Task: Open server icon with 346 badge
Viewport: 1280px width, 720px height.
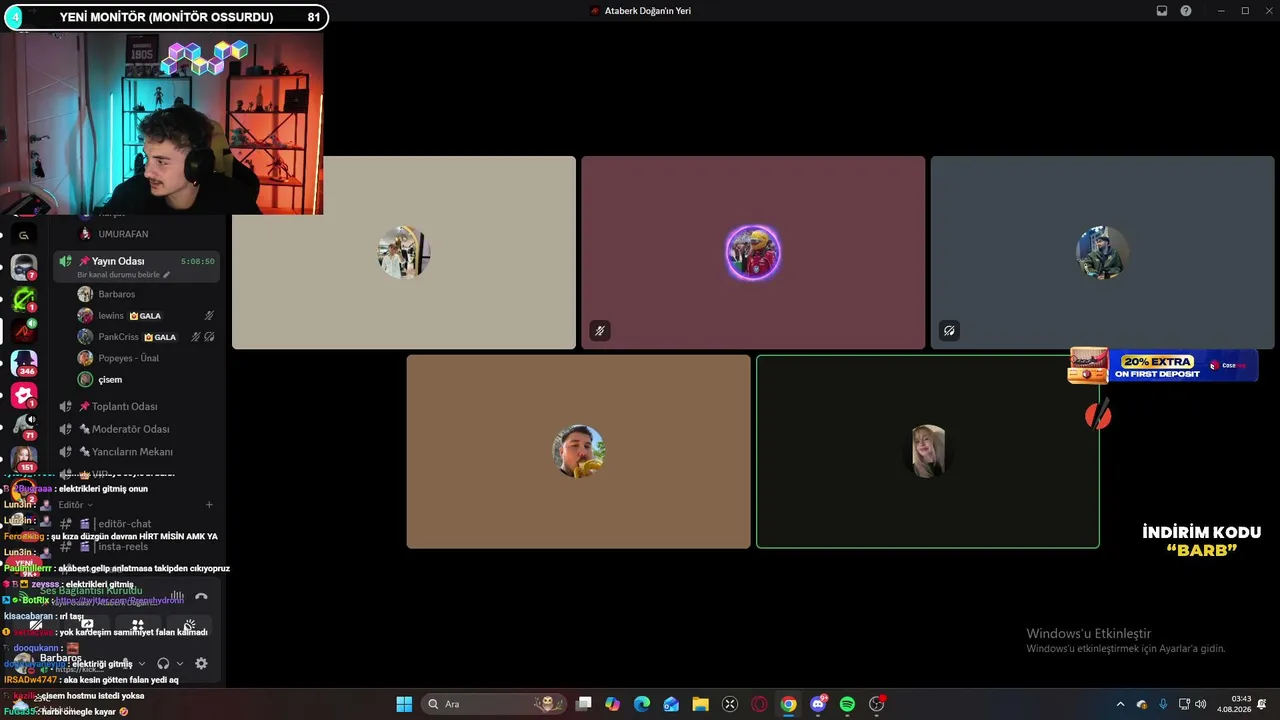Action: (x=24, y=362)
